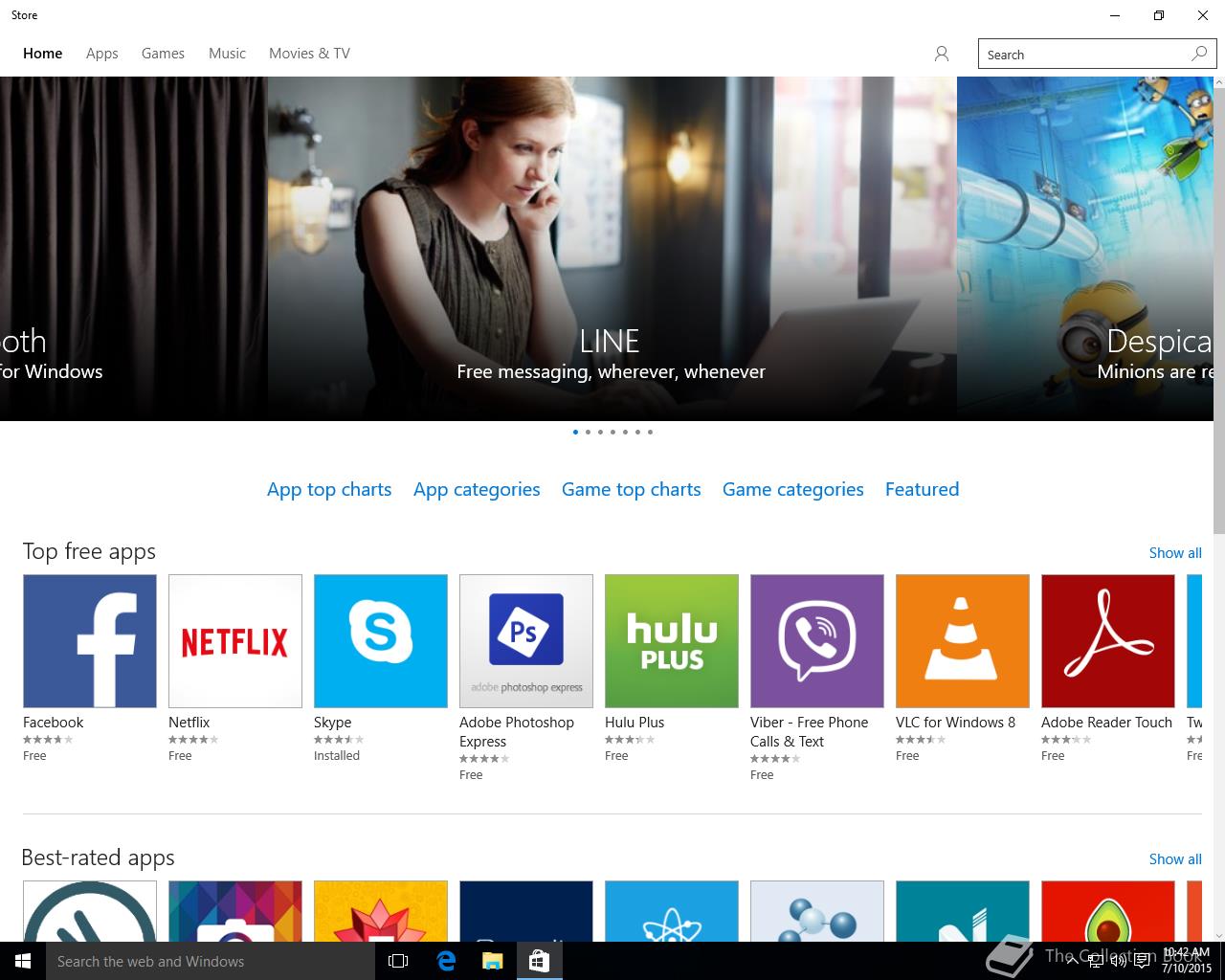
Task: Open the dark navy Best-rated app tile
Action: pyautogui.click(x=526, y=911)
